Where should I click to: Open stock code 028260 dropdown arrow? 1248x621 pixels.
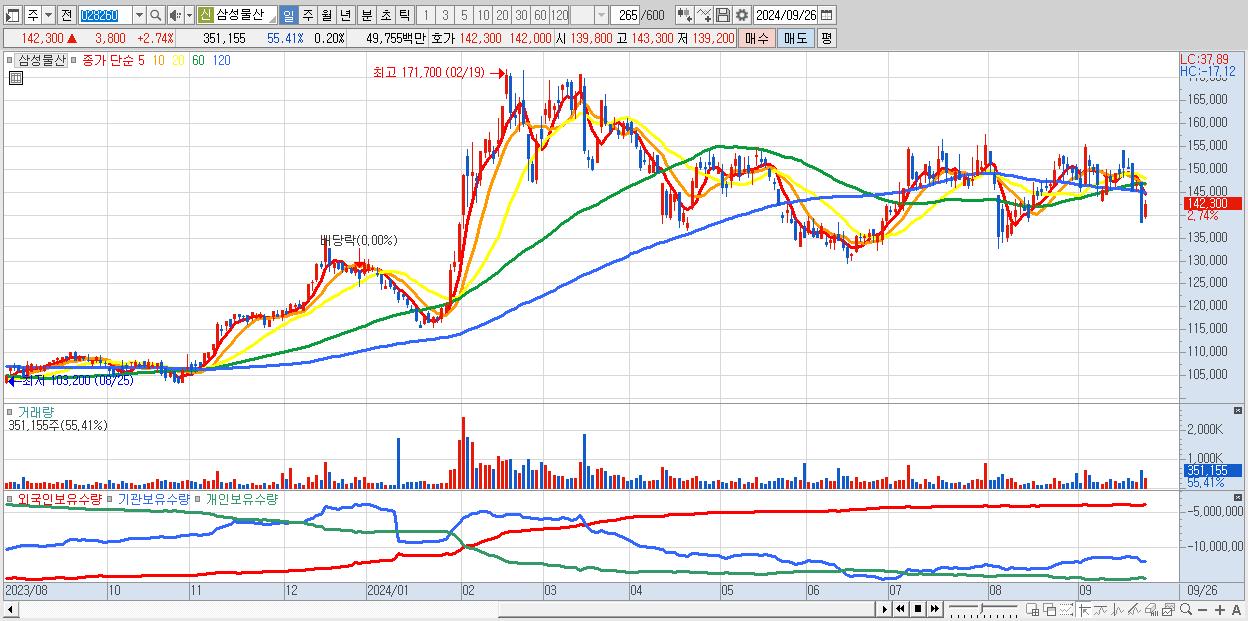[x=139, y=15]
